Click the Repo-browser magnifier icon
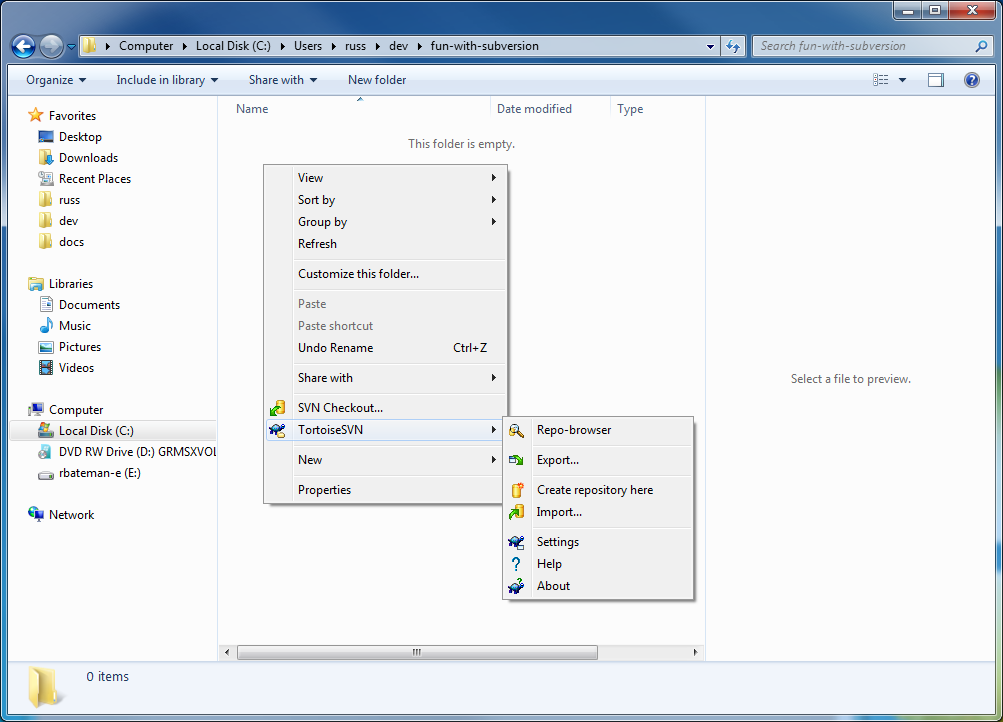 coord(516,430)
